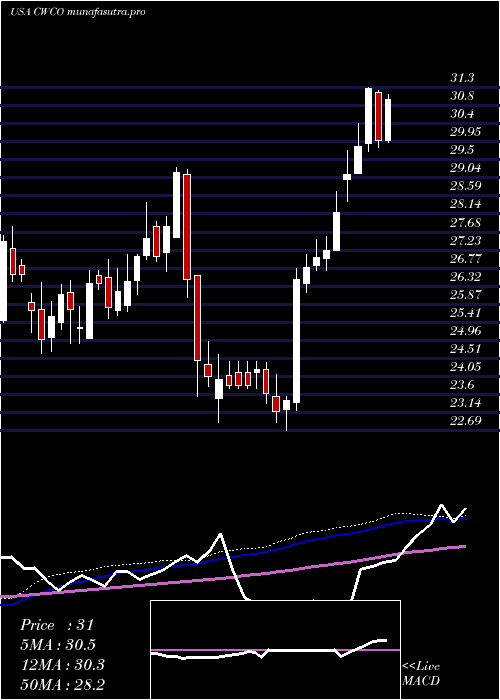Click the 29.04 price axis label
The image size is (500, 700).
point(465,168)
